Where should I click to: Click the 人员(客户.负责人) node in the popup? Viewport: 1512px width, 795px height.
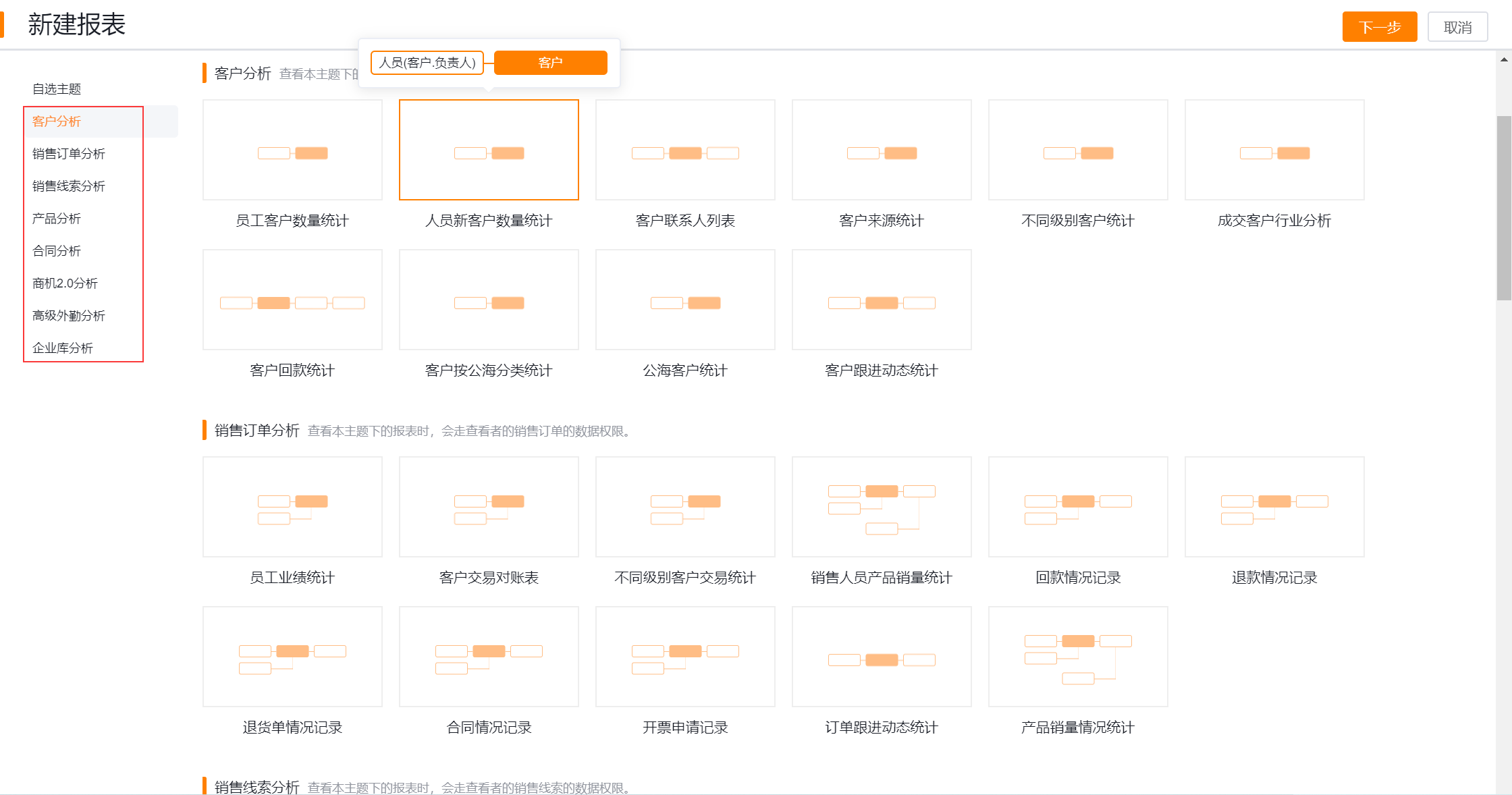click(427, 63)
